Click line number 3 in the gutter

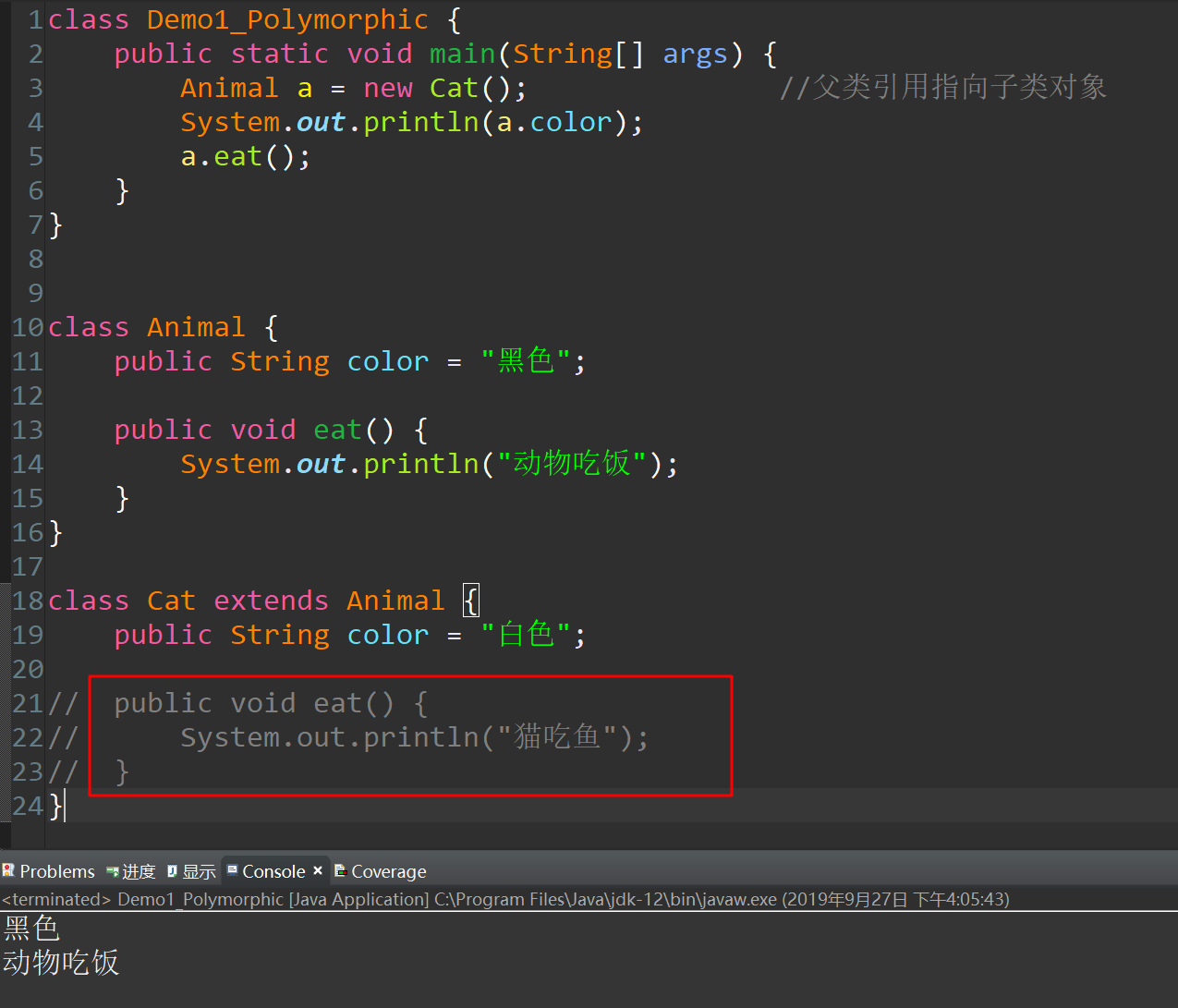[35, 88]
